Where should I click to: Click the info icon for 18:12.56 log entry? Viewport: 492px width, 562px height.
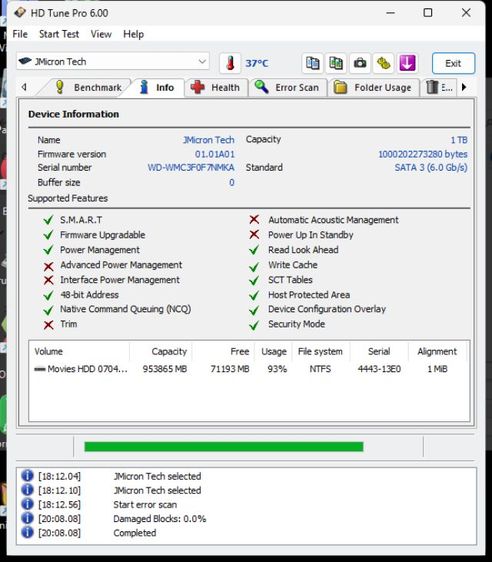(27, 504)
